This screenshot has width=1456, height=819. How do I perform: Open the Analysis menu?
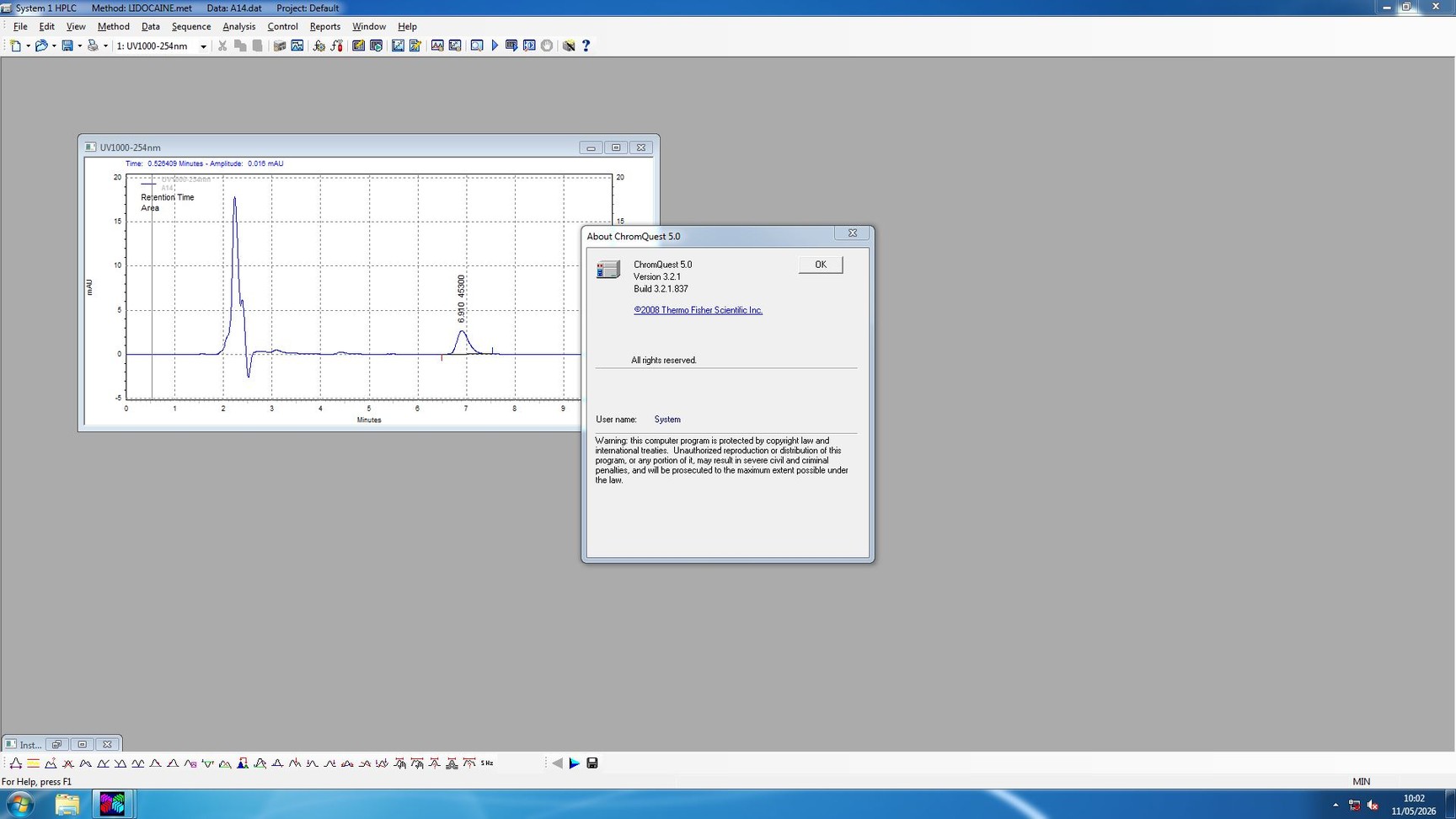tap(239, 26)
